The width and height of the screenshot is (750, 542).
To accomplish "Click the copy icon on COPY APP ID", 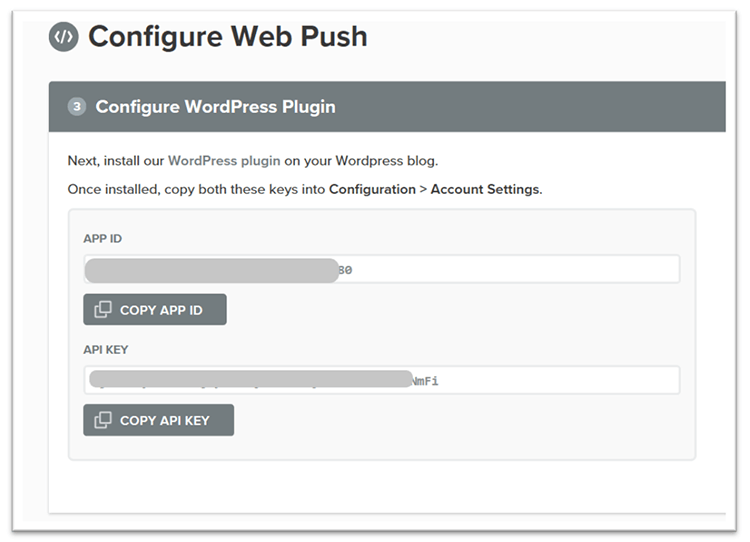I will tap(103, 310).
